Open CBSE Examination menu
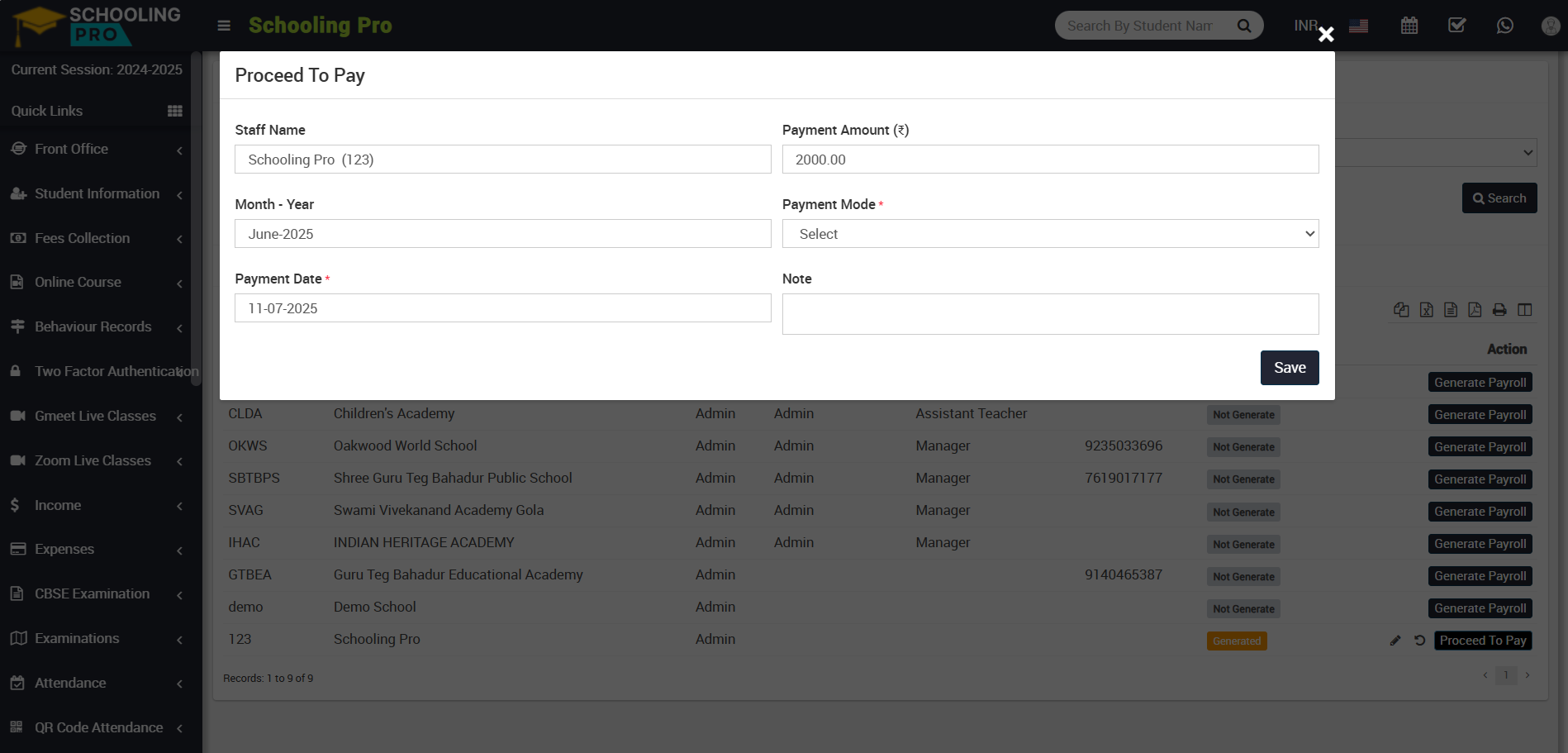Image resolution: width=1568 pixels, height=753 pixels. [96, 593]
